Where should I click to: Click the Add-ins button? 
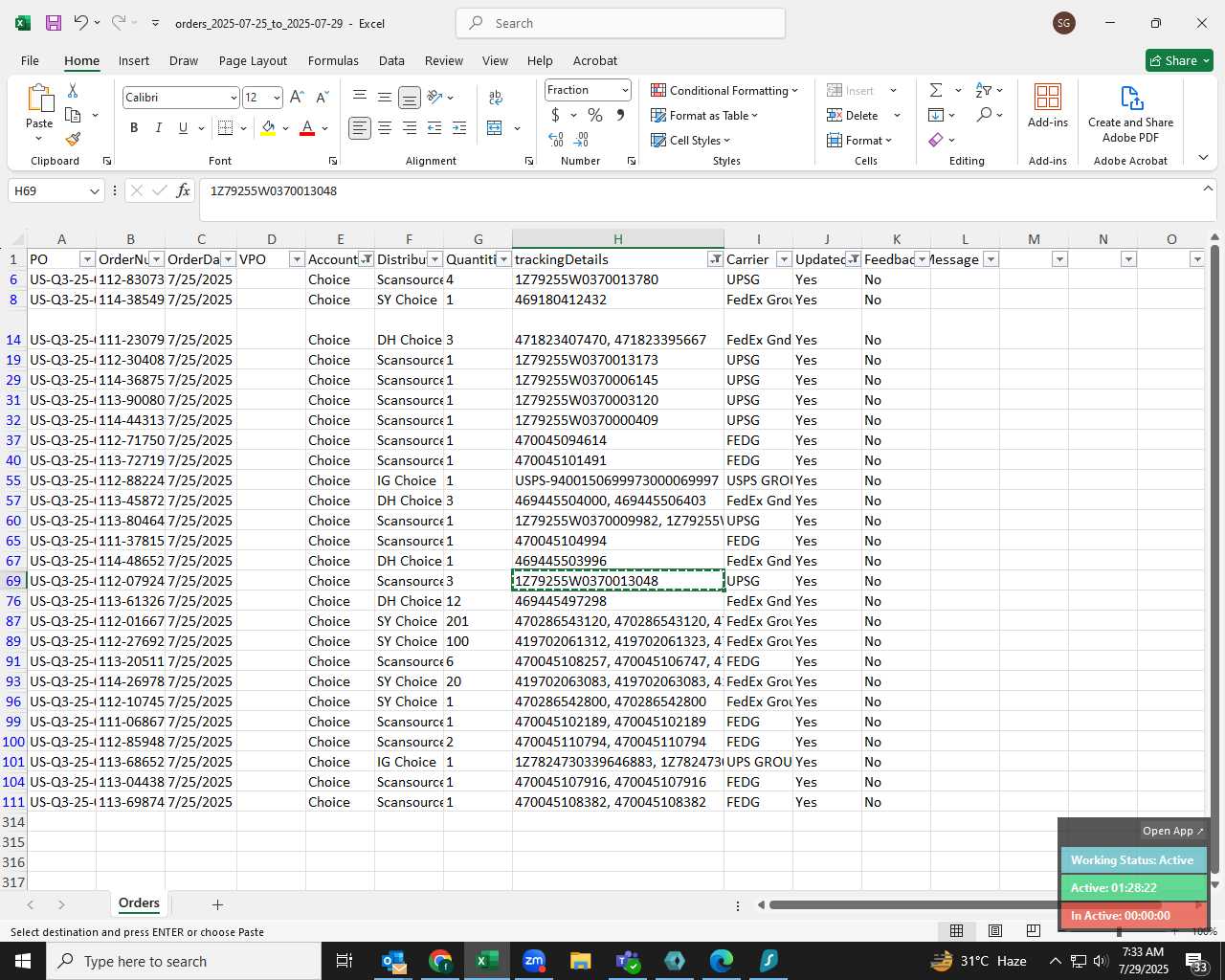pyautogui.click(x=1048, y=105)
